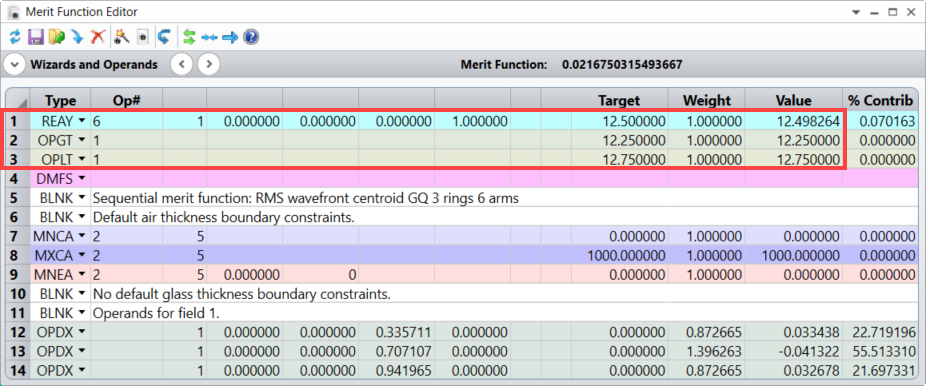Image resolution: width=926 pixels, height=386 pixels.
Task: Click 'No default glass thickness boundary constraints.' text
Action: coord(242,294)
